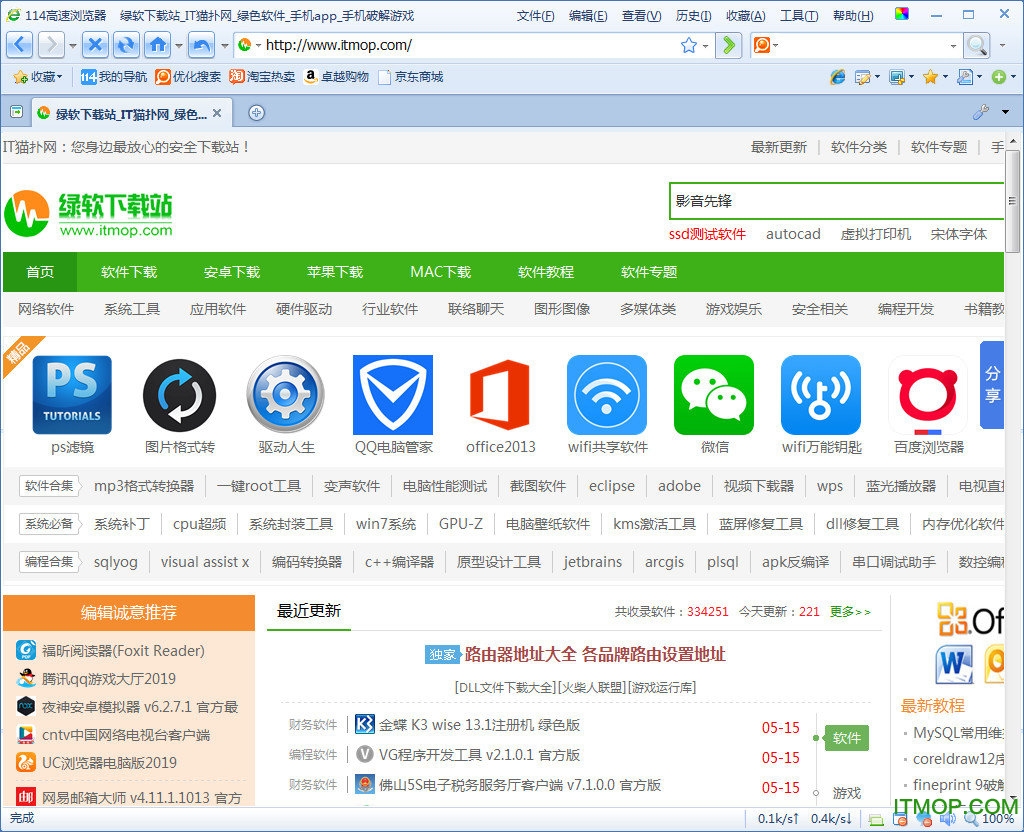Select the MAC下载 navigation tab

pyautogui.click(x=441, y=272)
